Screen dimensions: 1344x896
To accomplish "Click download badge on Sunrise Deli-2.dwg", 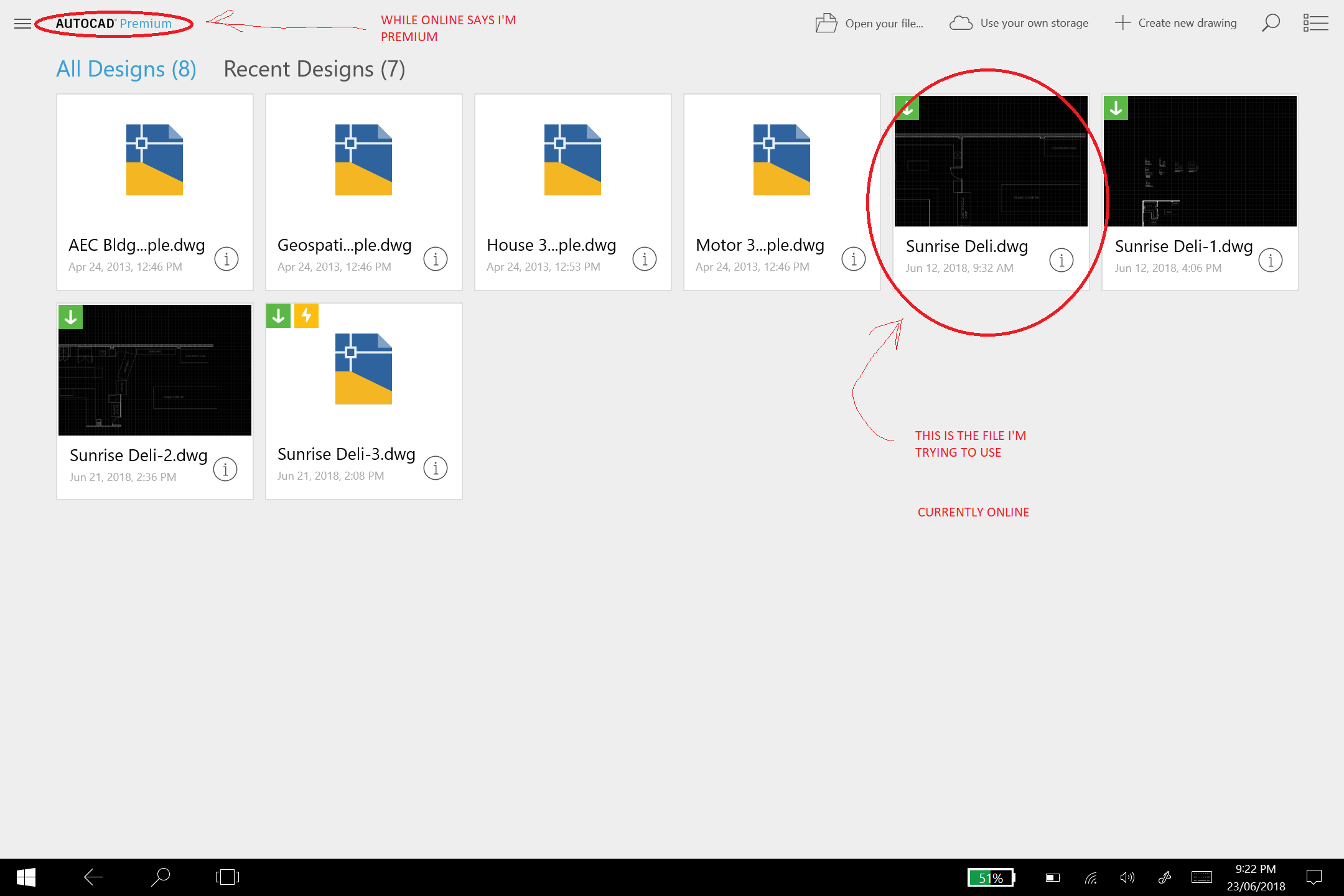I will (71, 317).
